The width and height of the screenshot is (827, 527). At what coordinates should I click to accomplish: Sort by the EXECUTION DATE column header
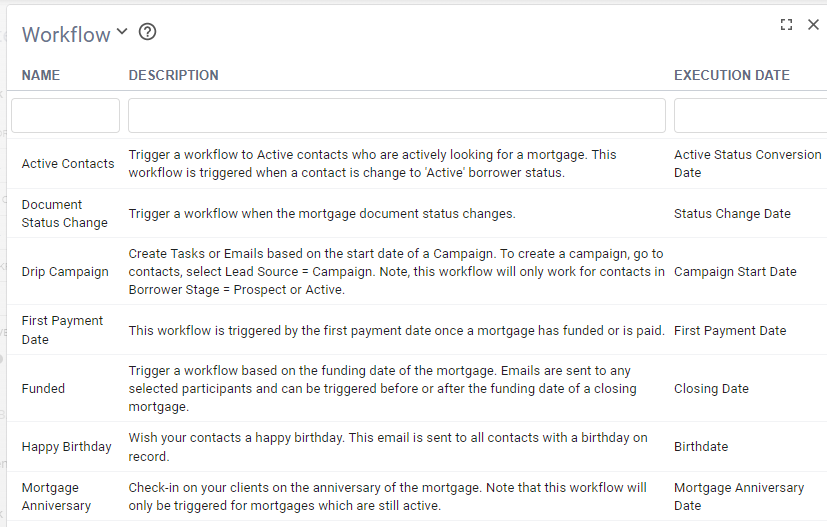click(731, 75)
